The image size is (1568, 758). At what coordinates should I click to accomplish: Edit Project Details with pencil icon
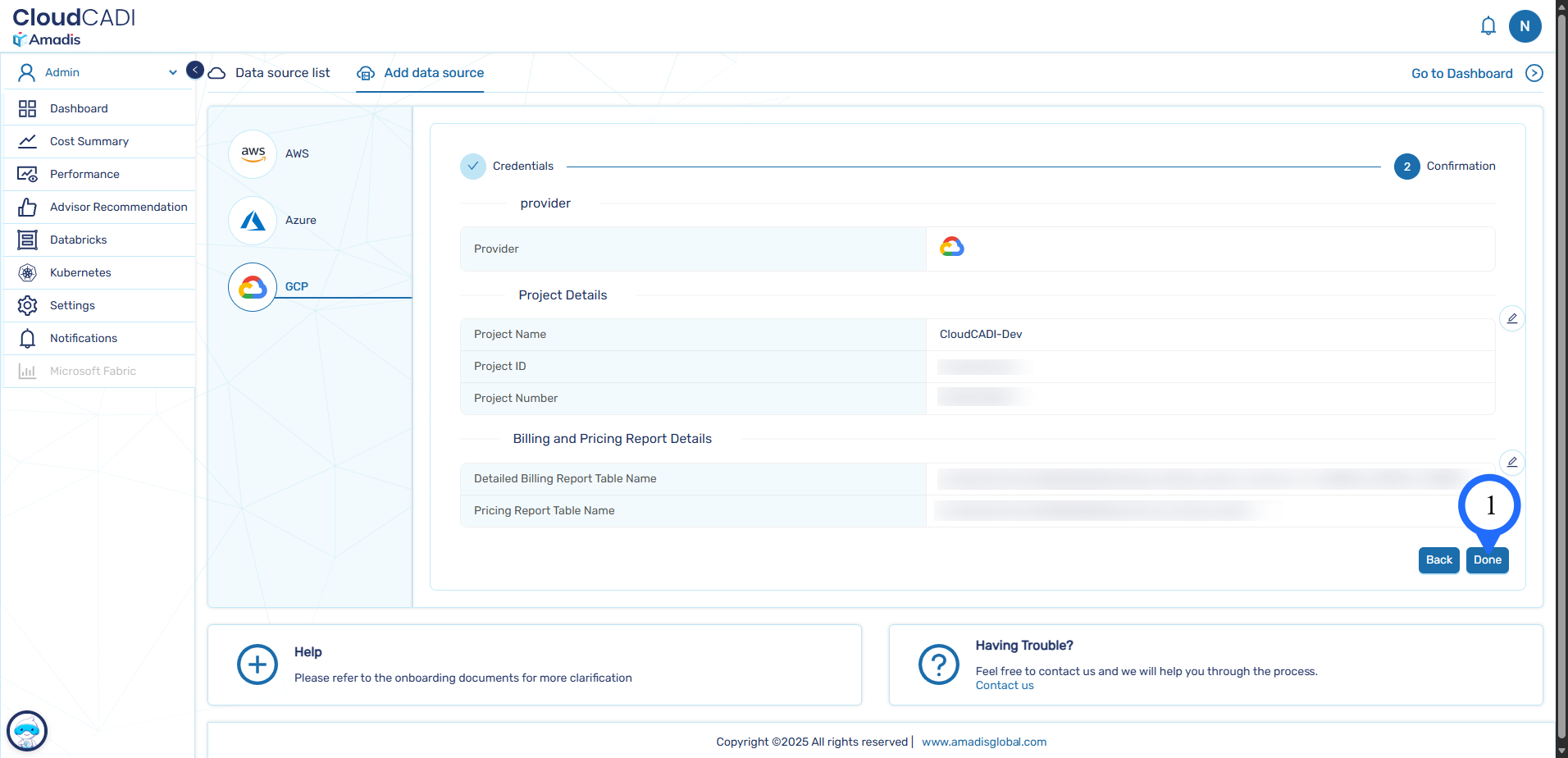(1511, 318)
